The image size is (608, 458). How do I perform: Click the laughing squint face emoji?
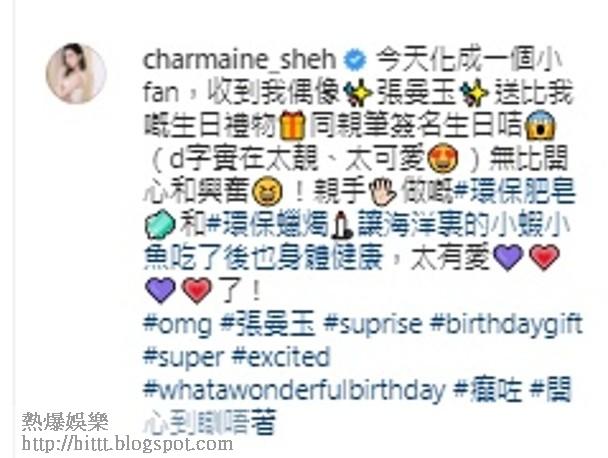pyautogui.click(x=268, y=191)
